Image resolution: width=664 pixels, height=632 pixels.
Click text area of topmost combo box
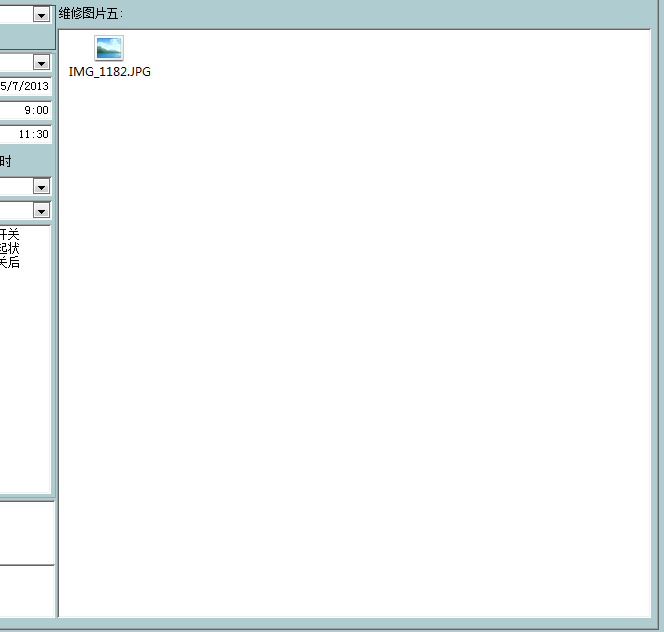[15, 14]
